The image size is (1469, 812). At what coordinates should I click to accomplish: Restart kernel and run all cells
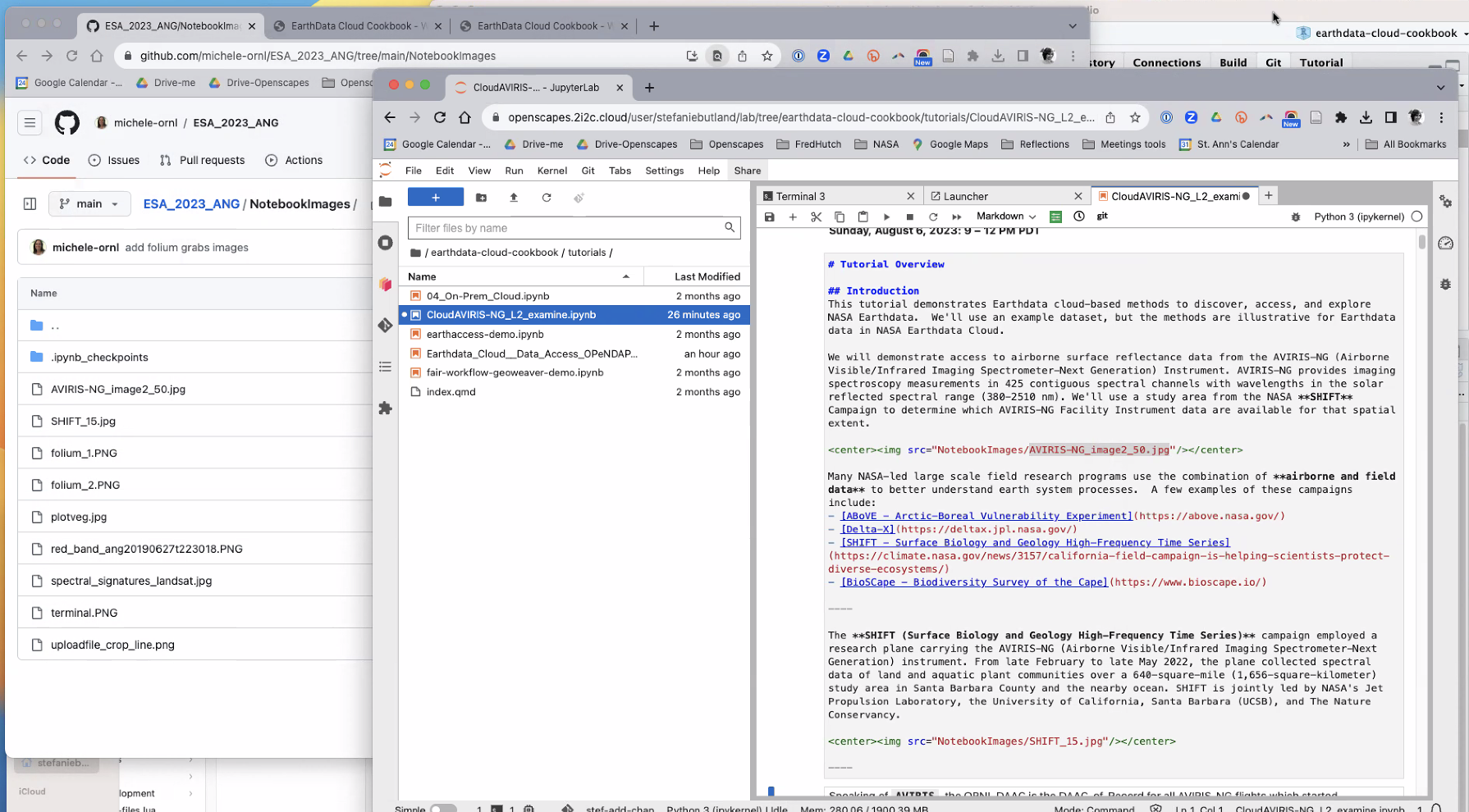[956, 217]
